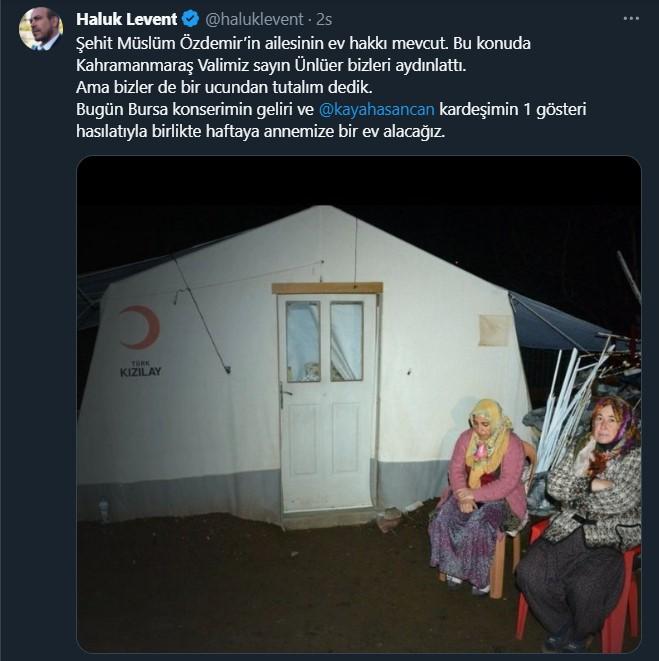Click the 'Kahramanmaraş Valimiz' text line
Screen dimensions: 659x661
click(271, 65)
